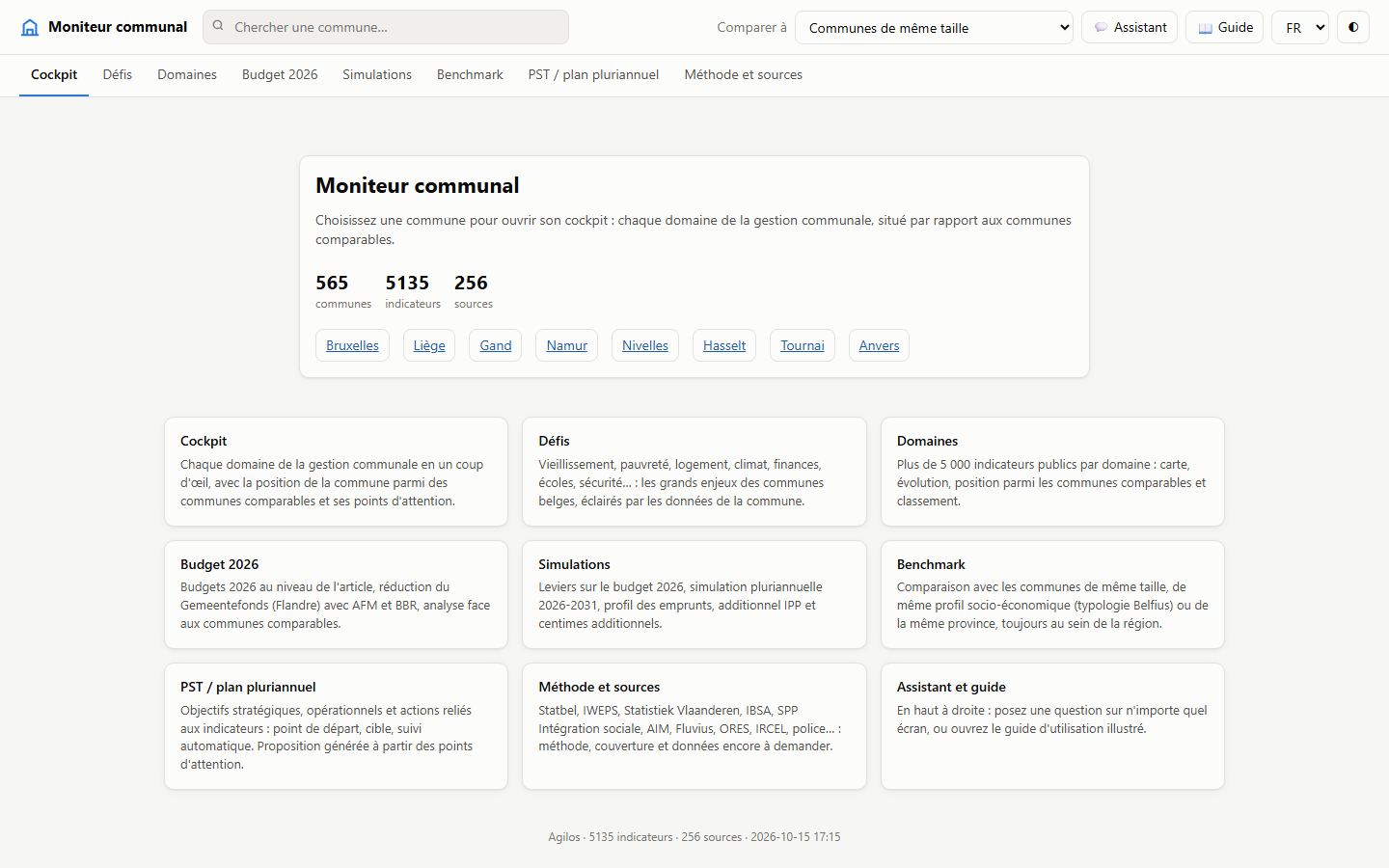Switch to the Défis tab

[x=118, y=74]
